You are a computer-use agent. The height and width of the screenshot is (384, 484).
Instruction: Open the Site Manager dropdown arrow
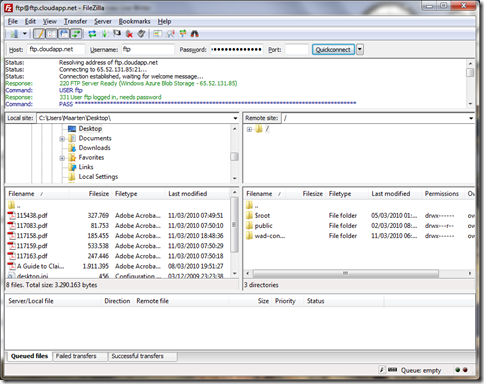pyautogui.click(x=24, y=34)
